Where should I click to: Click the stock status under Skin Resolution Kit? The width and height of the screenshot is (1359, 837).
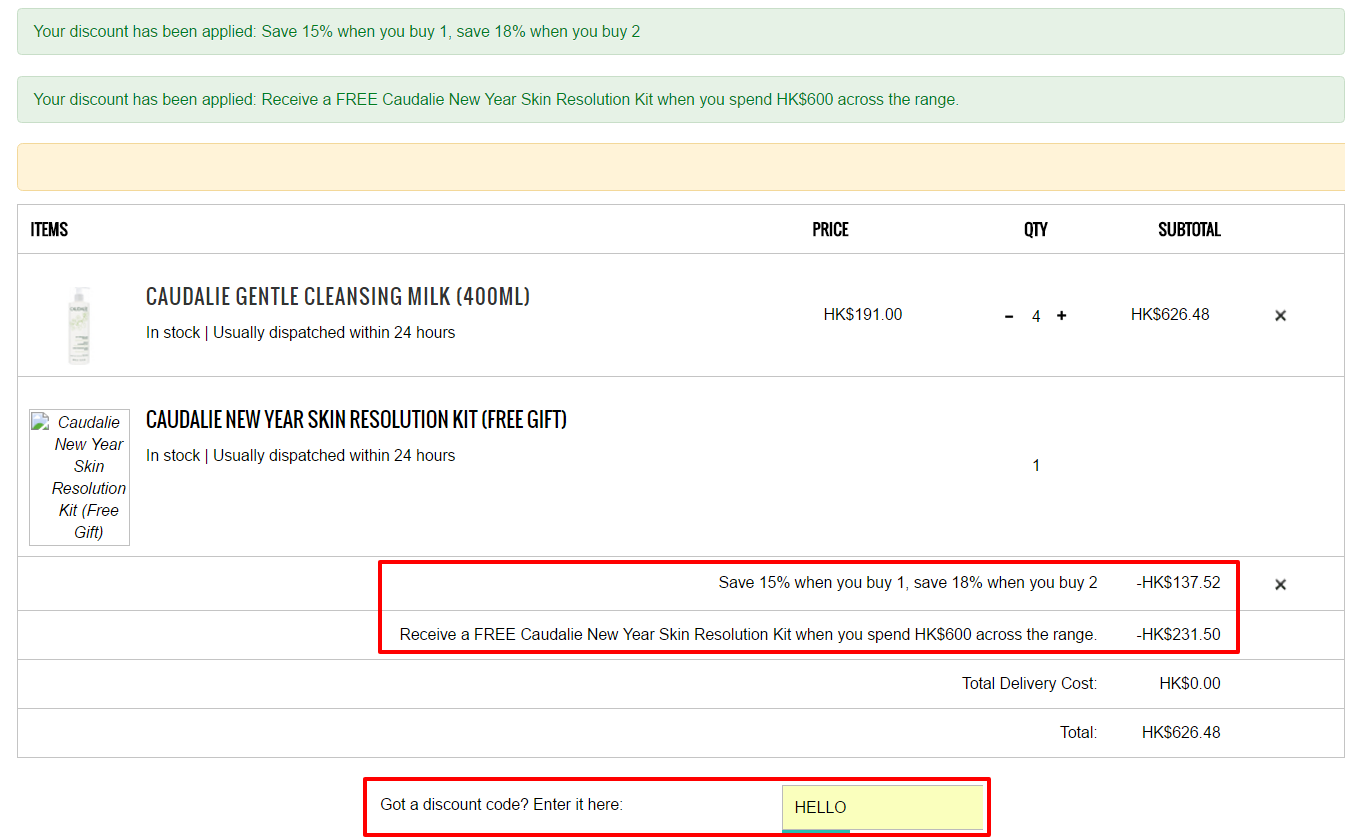300,456
